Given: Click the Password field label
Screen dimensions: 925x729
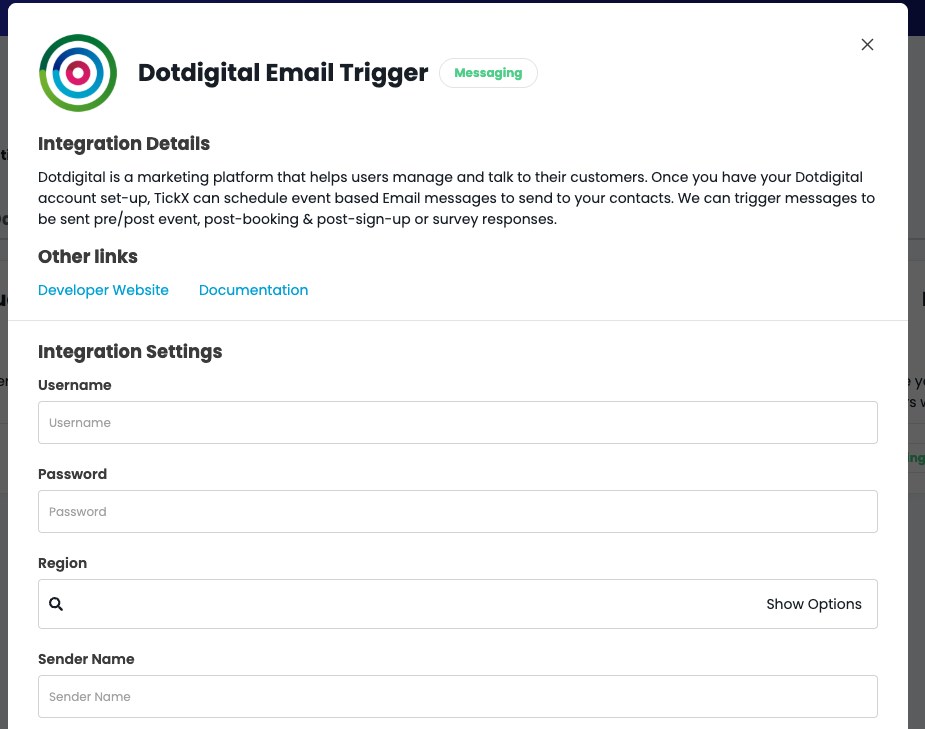Looking at the screenshot, I should click(x=73, y=474).
